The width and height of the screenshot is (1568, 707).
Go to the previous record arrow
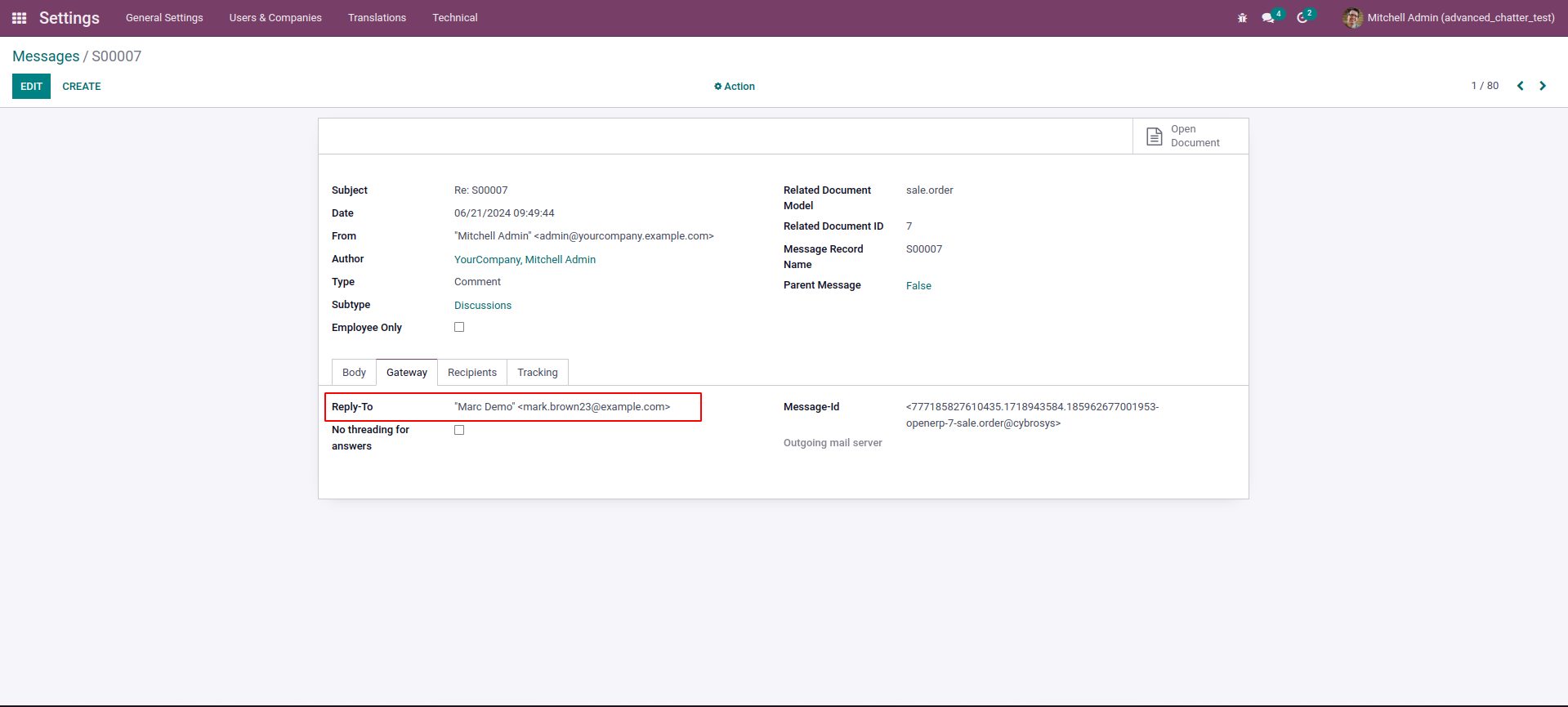point(1520,86)
